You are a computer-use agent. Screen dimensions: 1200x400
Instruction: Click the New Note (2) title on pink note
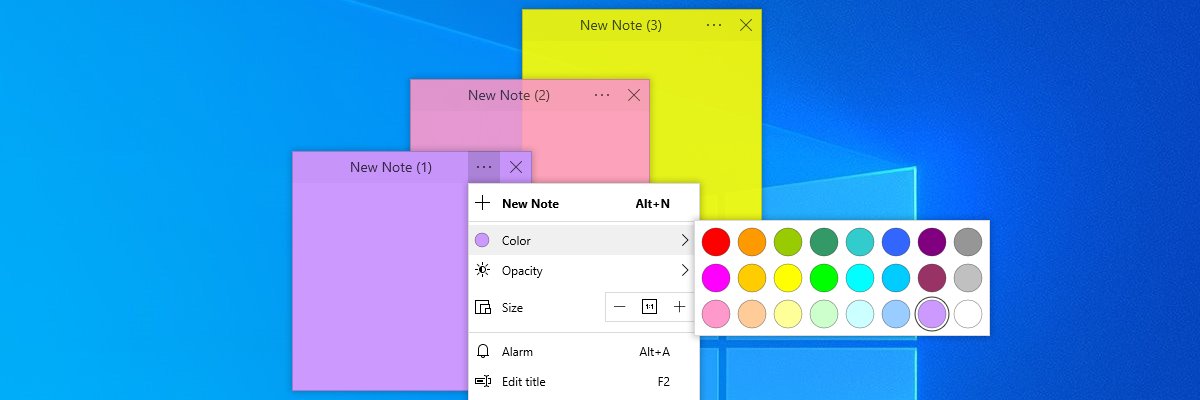pyautogui.click(x=509, y=95)
